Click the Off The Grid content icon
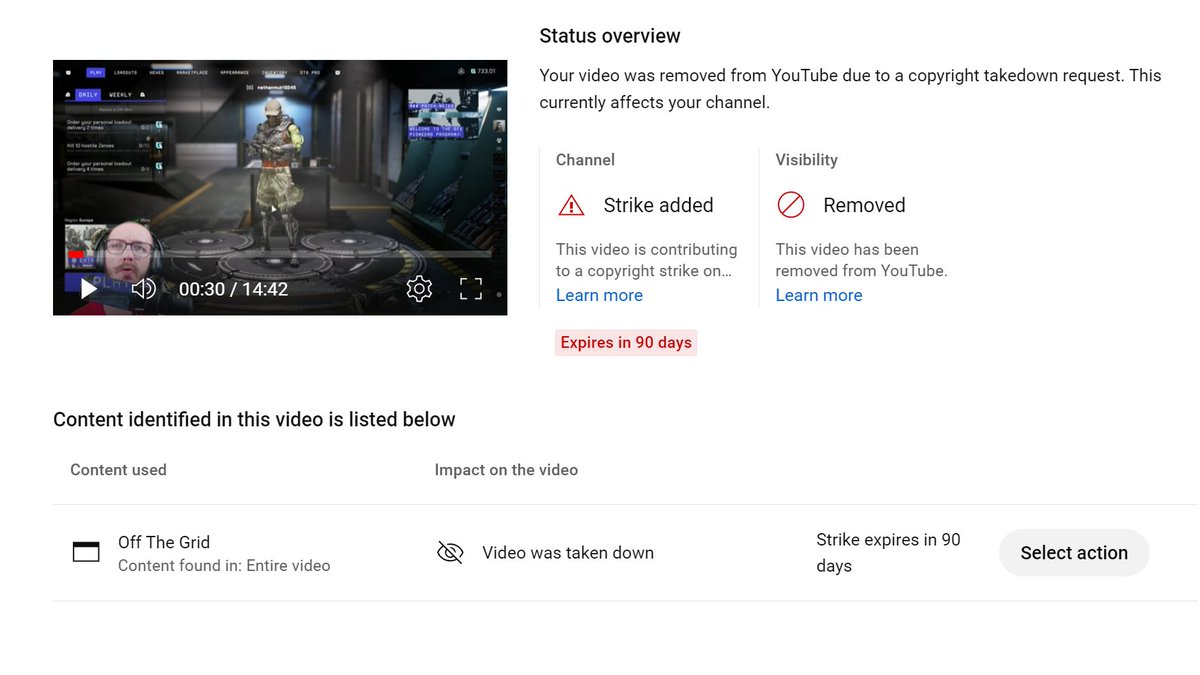This screenshot has width=1200, height=675. tap(86, 552)
